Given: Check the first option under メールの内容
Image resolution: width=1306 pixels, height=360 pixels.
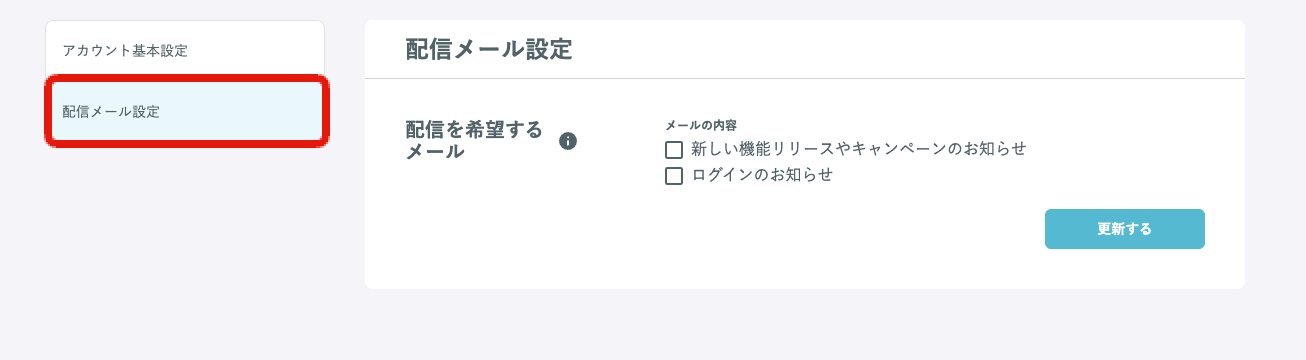Looking at the screenshot, I should tap(674, 150).
